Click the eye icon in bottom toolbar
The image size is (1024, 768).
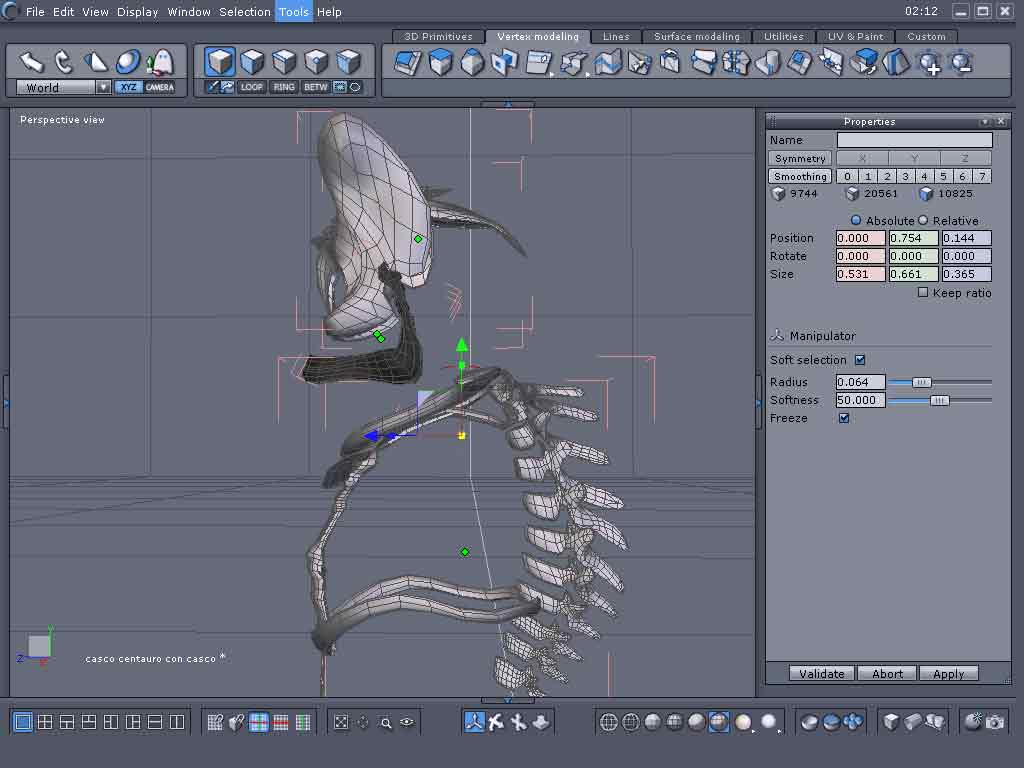coord(407,722)
